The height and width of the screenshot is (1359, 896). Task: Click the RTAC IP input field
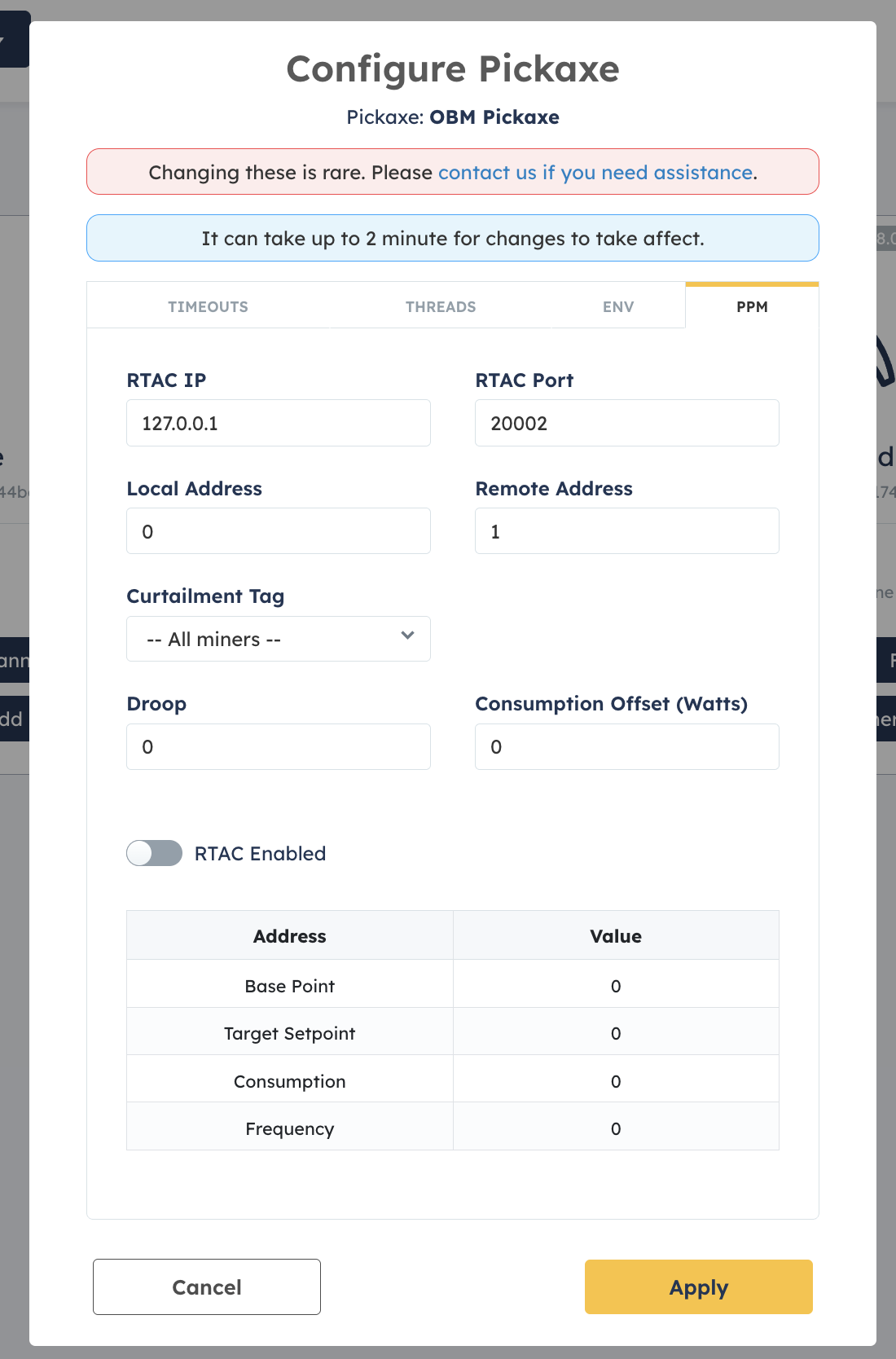(278, 423)
